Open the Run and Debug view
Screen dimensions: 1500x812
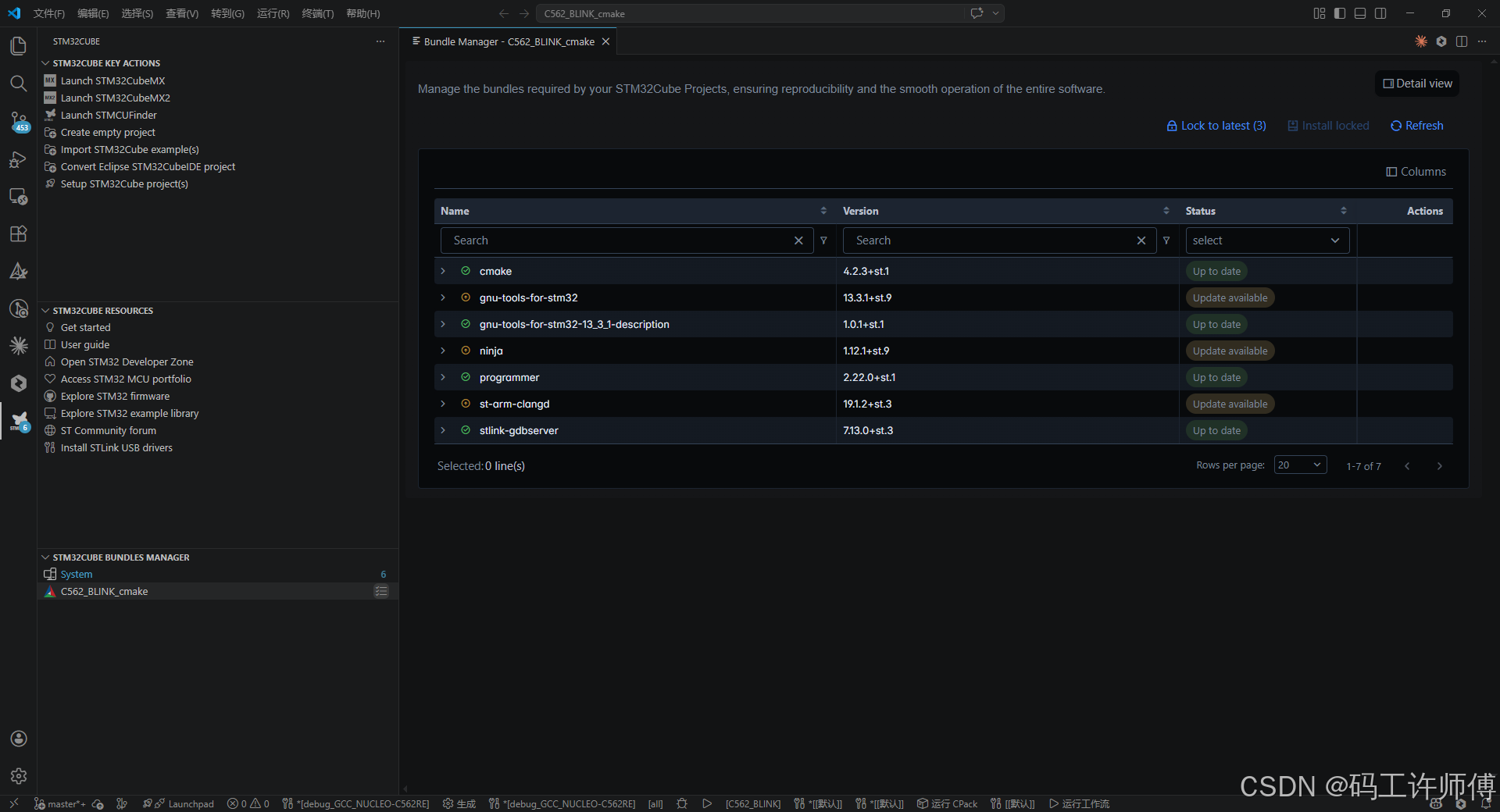pyautogui.click(x=18, y=159)
